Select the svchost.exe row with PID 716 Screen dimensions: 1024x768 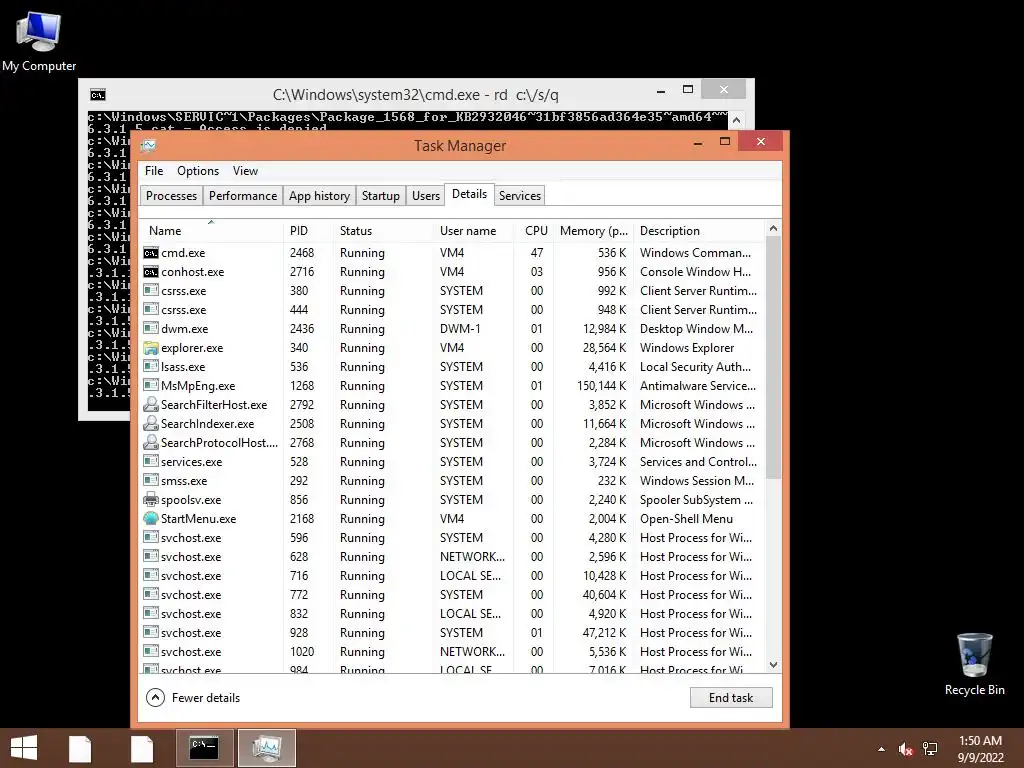coord(451,575)
